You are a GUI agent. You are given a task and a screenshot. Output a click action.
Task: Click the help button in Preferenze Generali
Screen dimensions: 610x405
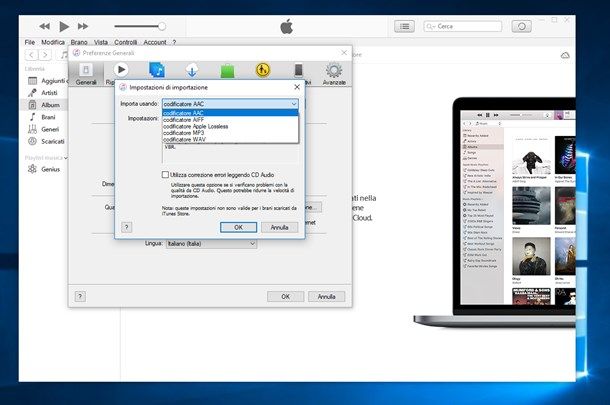(80, 296)
